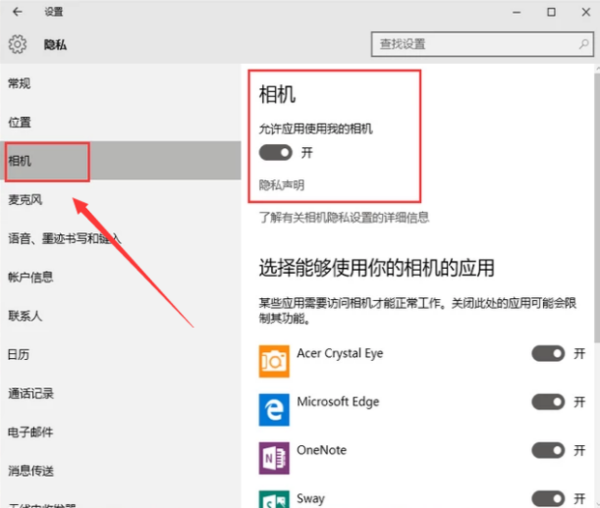Click the Acer Crystal Eye app icon
Viewport: 600px width, 508px height.
[x=273, y=359]
